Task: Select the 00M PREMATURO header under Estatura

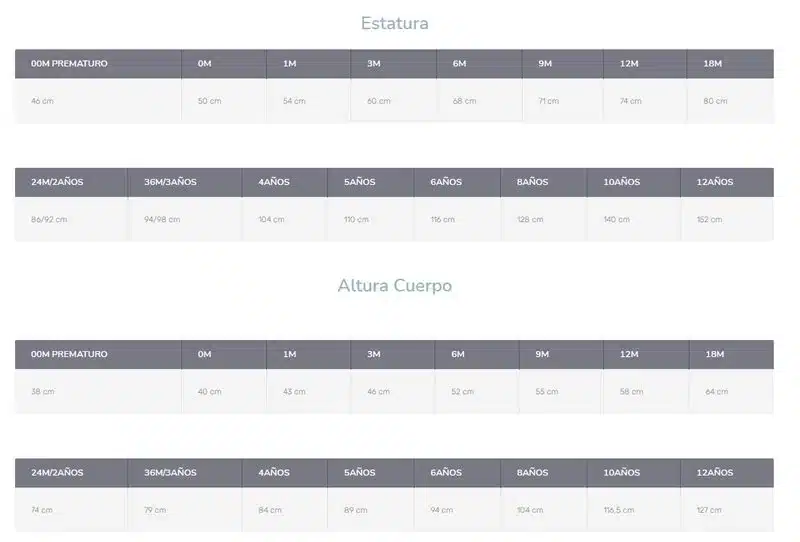Action: coord(69,64)
